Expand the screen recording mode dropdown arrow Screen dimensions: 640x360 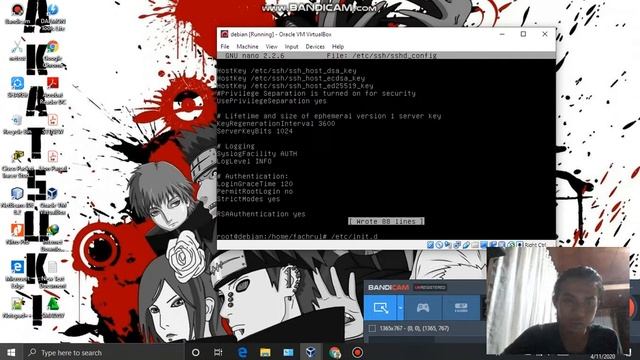point(400,308)
